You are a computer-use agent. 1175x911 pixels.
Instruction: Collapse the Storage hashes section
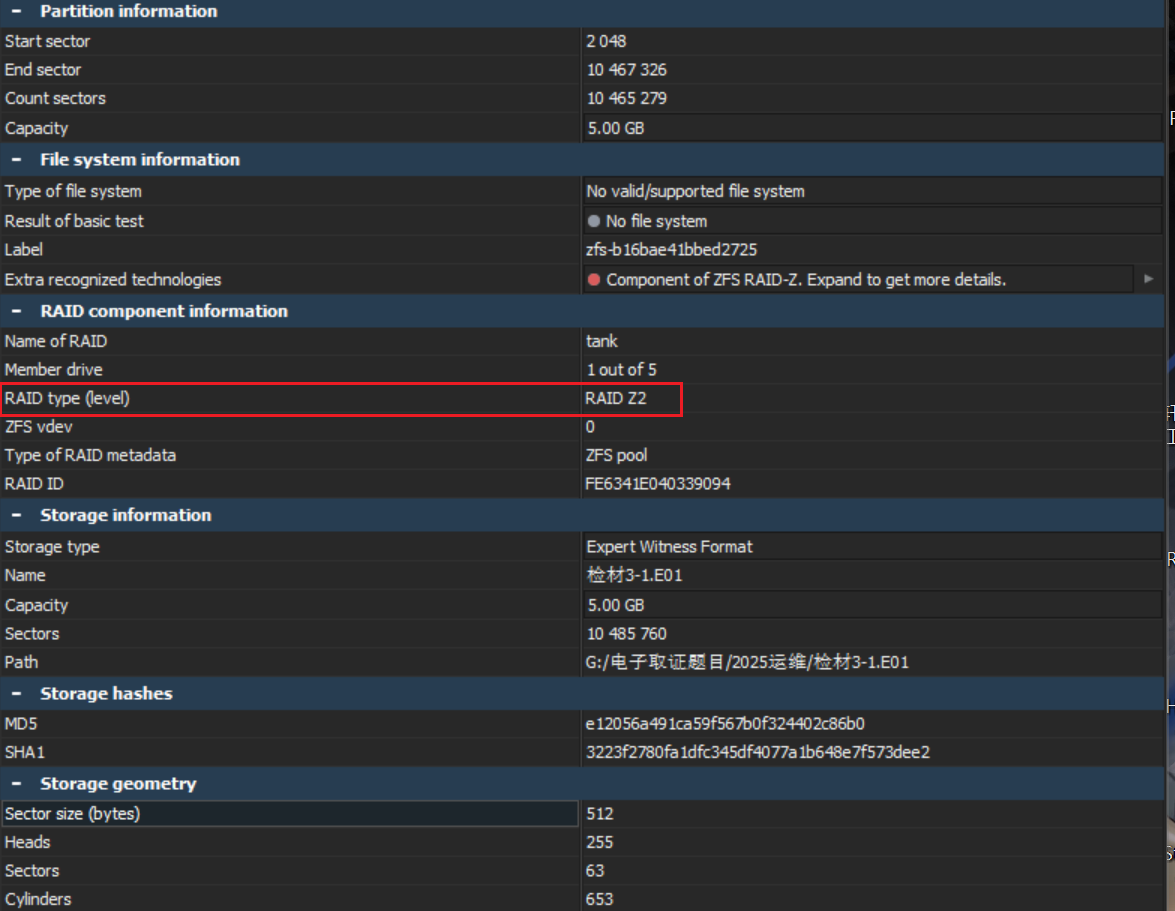(x=16, y=693)
